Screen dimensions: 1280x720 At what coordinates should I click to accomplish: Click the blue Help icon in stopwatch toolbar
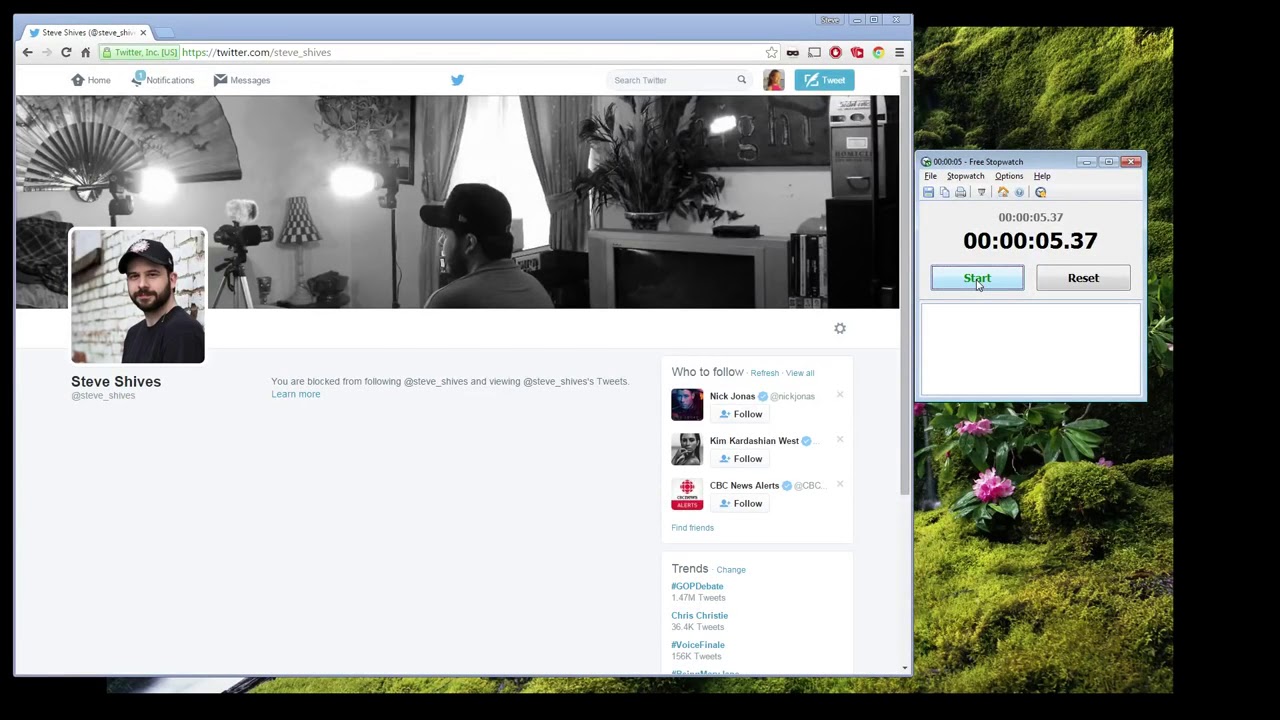(x=1019, y=192)
